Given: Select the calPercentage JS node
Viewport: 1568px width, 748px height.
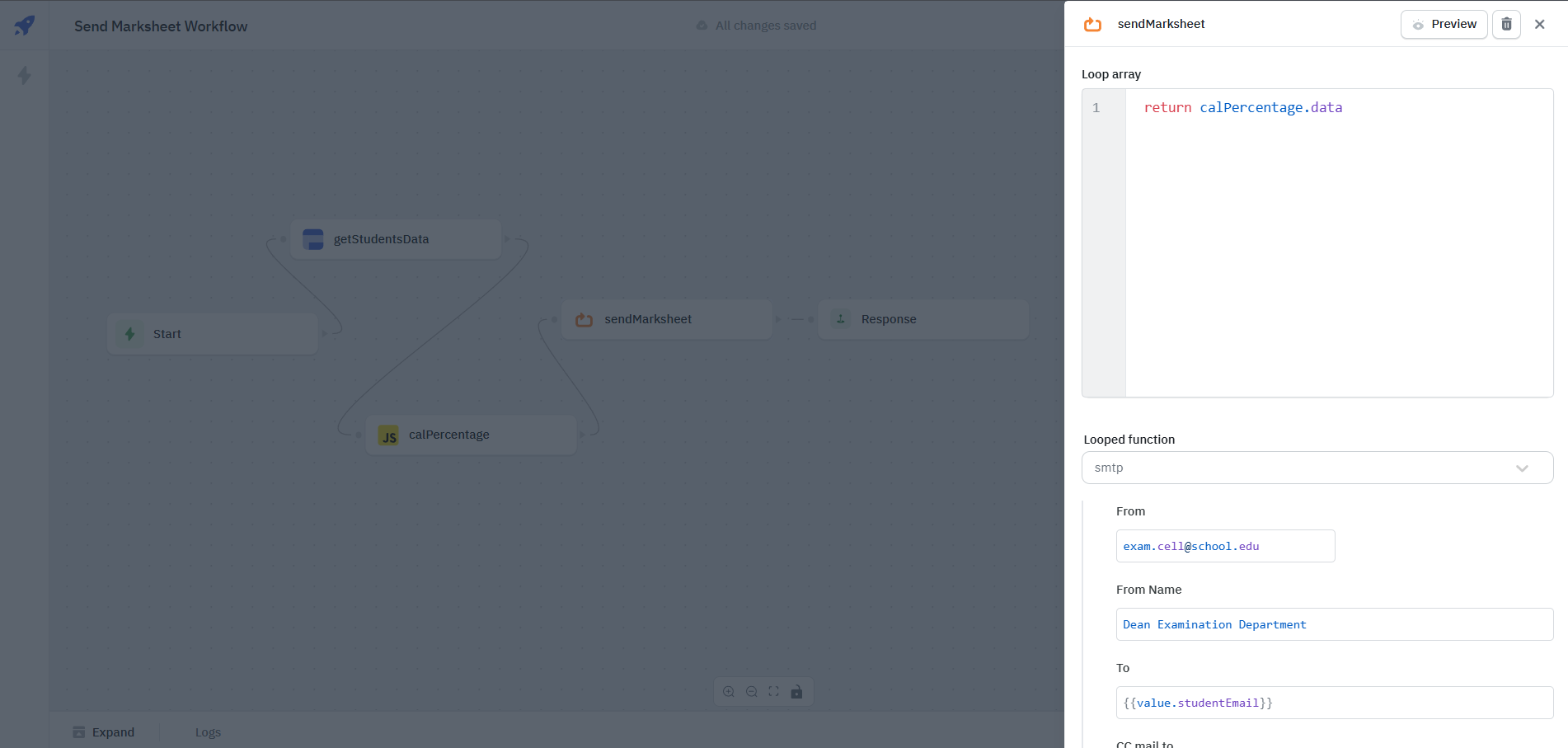Looking at the screenshot, I should (471, 435).
